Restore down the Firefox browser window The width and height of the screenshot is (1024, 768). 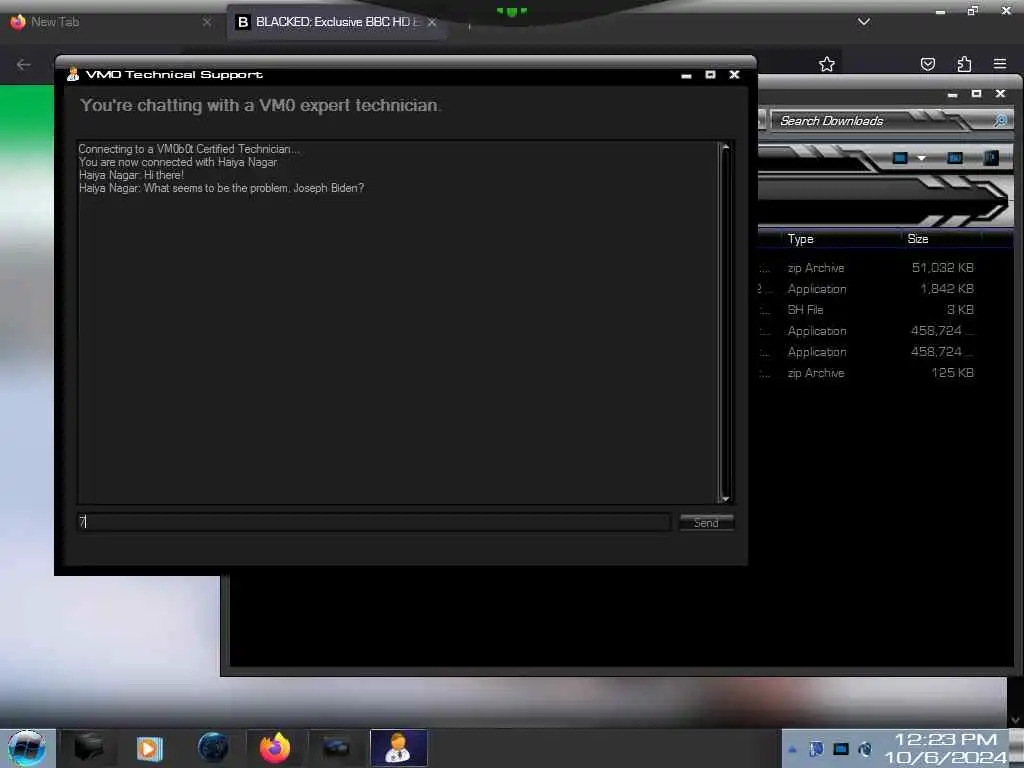973,10
